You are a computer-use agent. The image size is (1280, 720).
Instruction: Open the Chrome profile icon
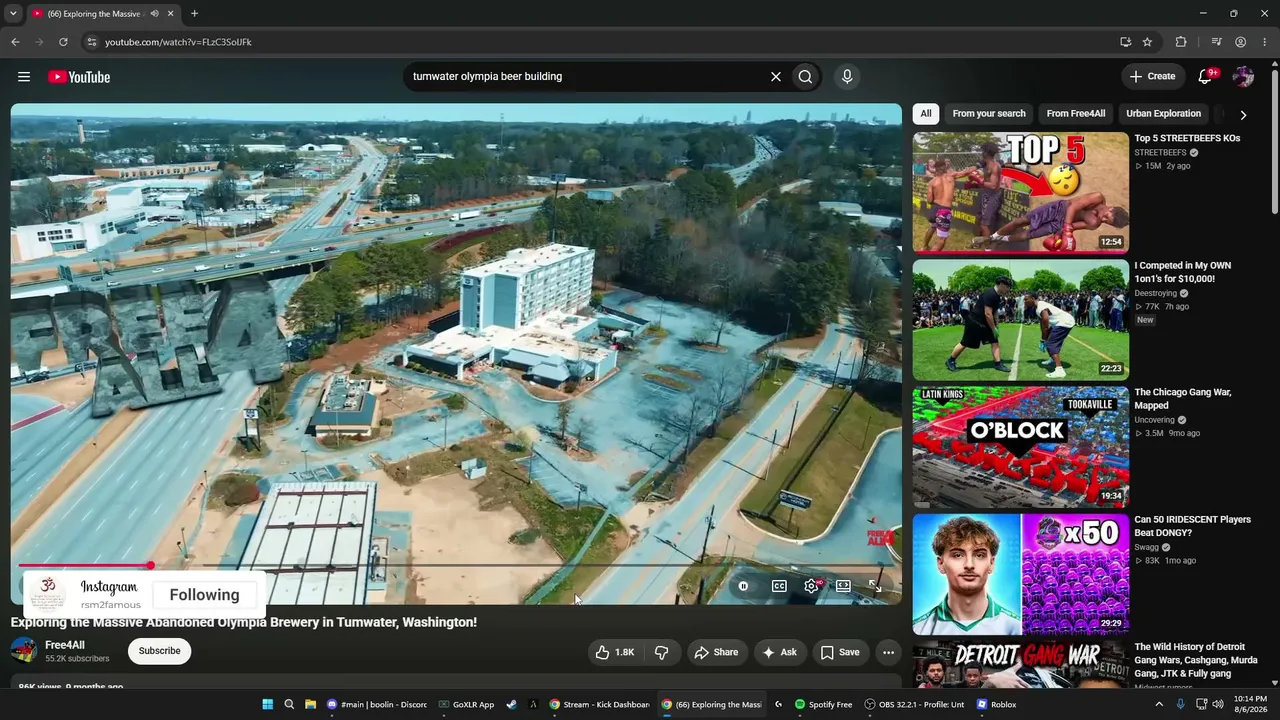point(1240,42)
